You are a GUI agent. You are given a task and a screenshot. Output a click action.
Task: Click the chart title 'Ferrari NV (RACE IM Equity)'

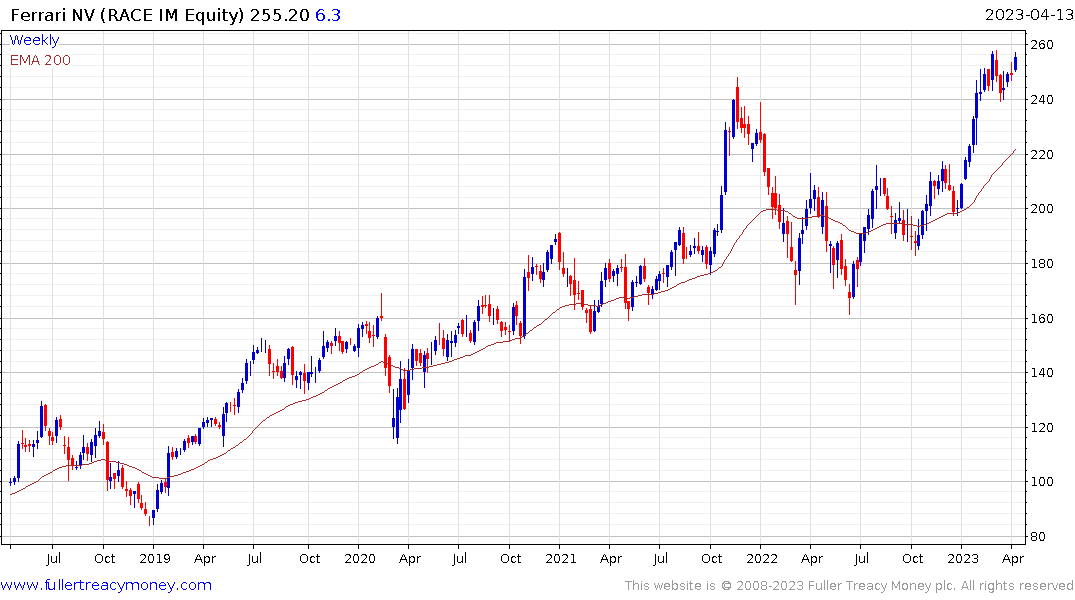[x=127, y=15]
